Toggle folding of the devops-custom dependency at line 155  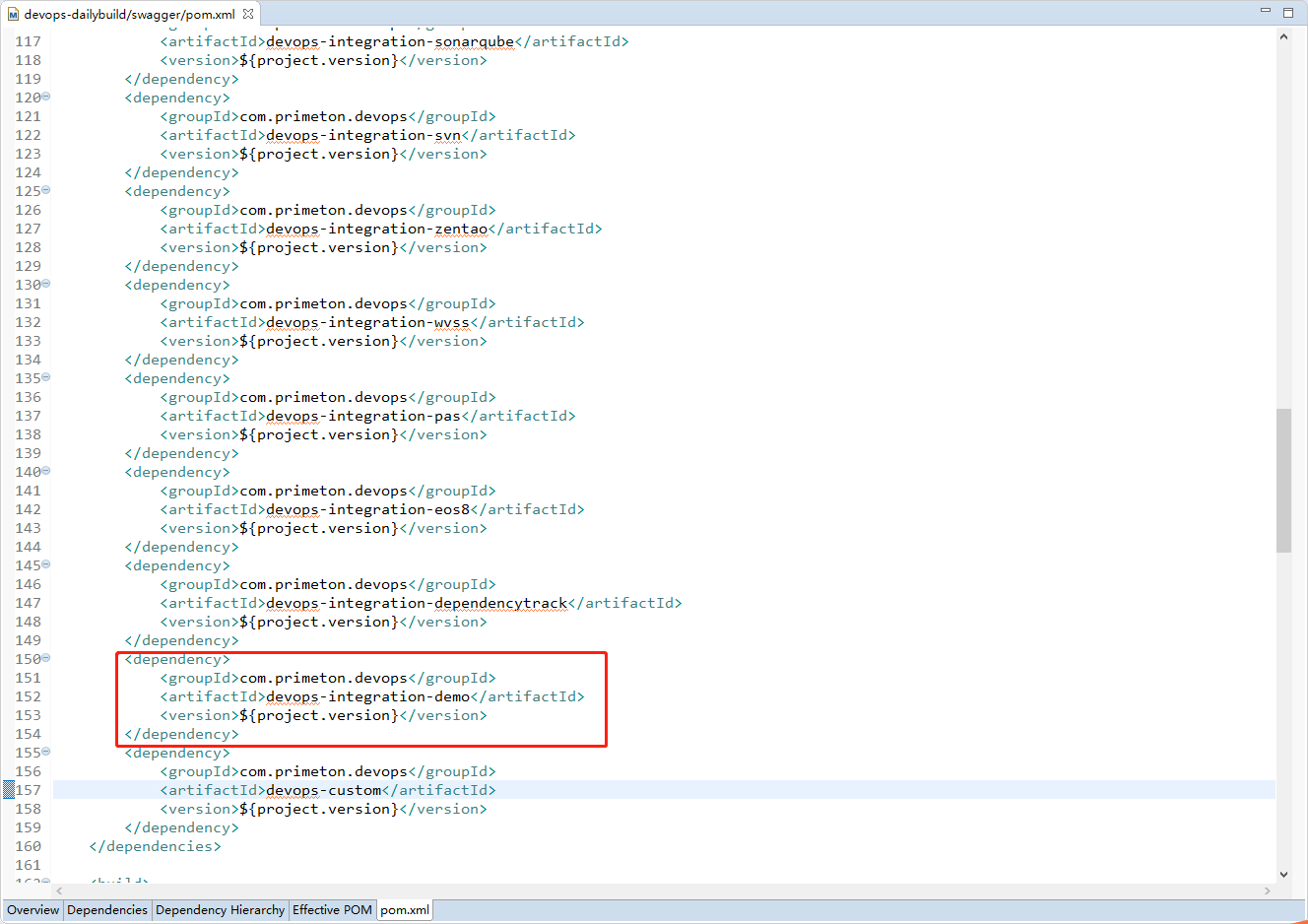pyautogui.click(x=46, y=752)
